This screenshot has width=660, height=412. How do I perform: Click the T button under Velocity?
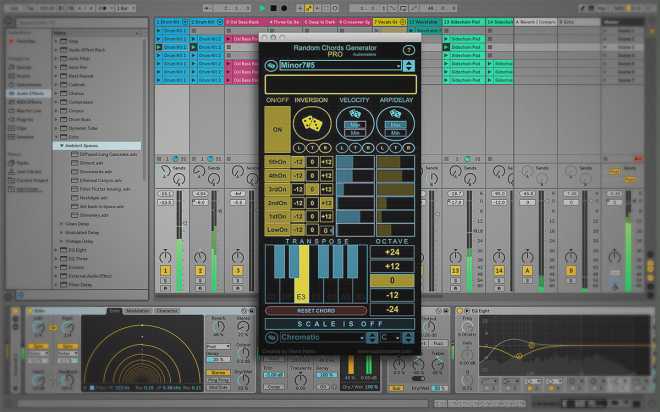click(355, 148)
